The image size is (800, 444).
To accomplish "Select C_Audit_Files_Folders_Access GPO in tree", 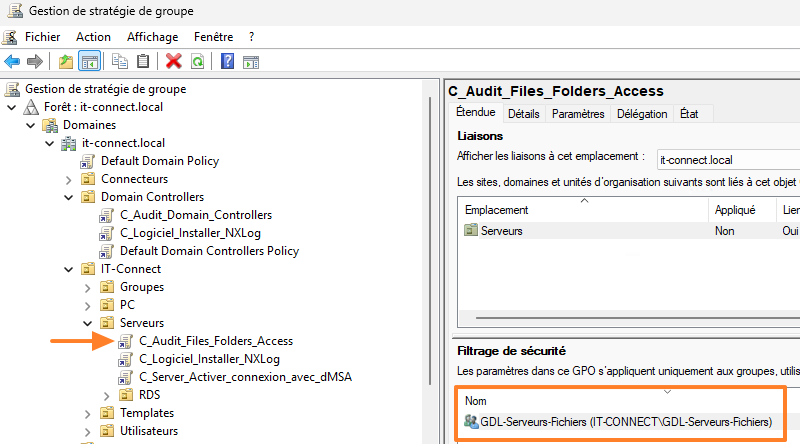I will (216, 341).
